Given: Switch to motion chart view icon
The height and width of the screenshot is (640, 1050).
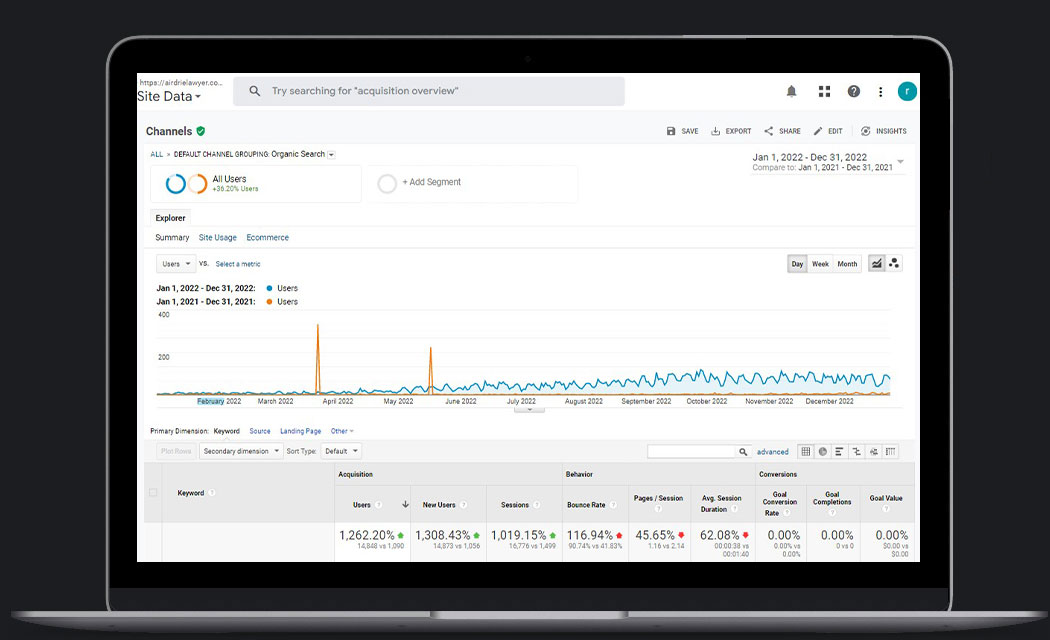Looking at the screenshot, I should [894, 264].
